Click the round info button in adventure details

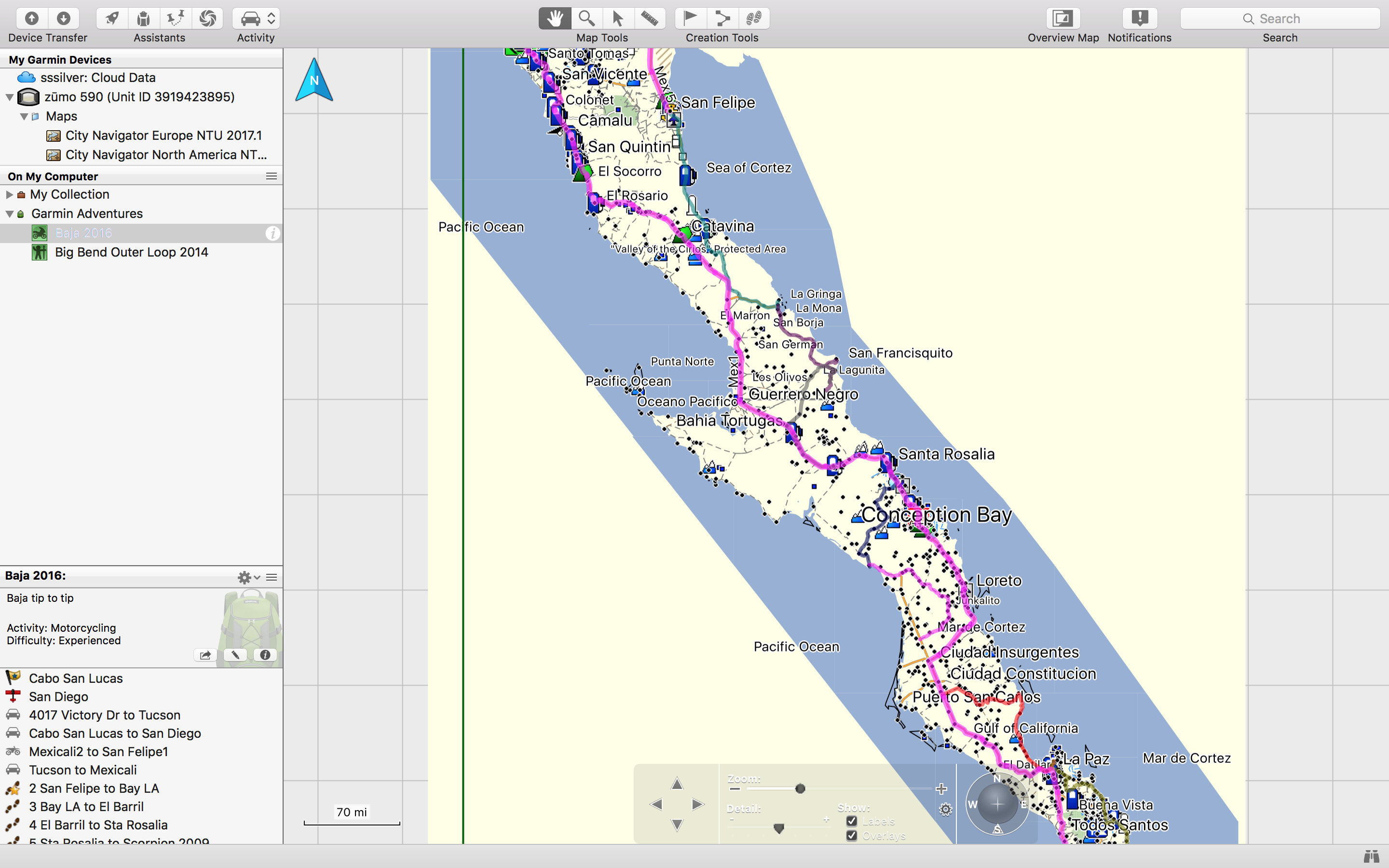point(265,655)
